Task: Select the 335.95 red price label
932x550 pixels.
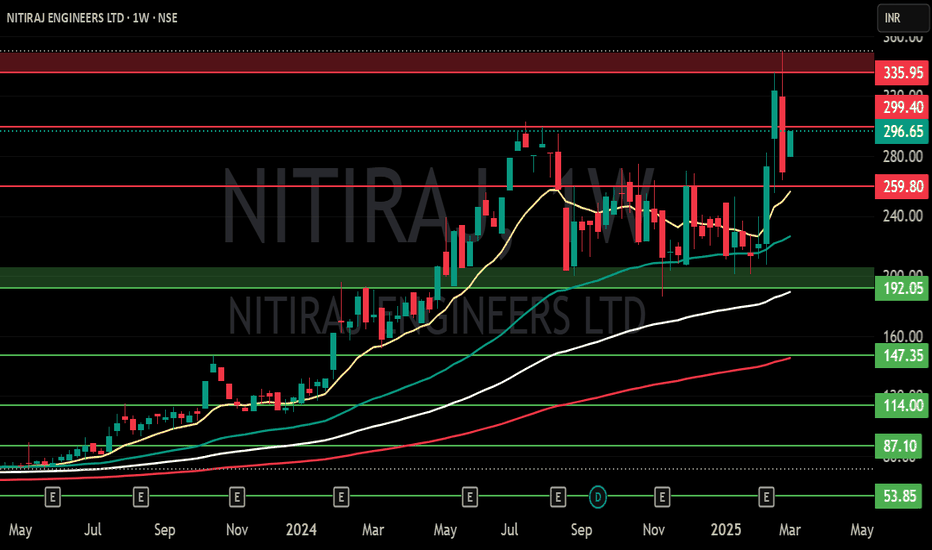Action: coord(902,73)
